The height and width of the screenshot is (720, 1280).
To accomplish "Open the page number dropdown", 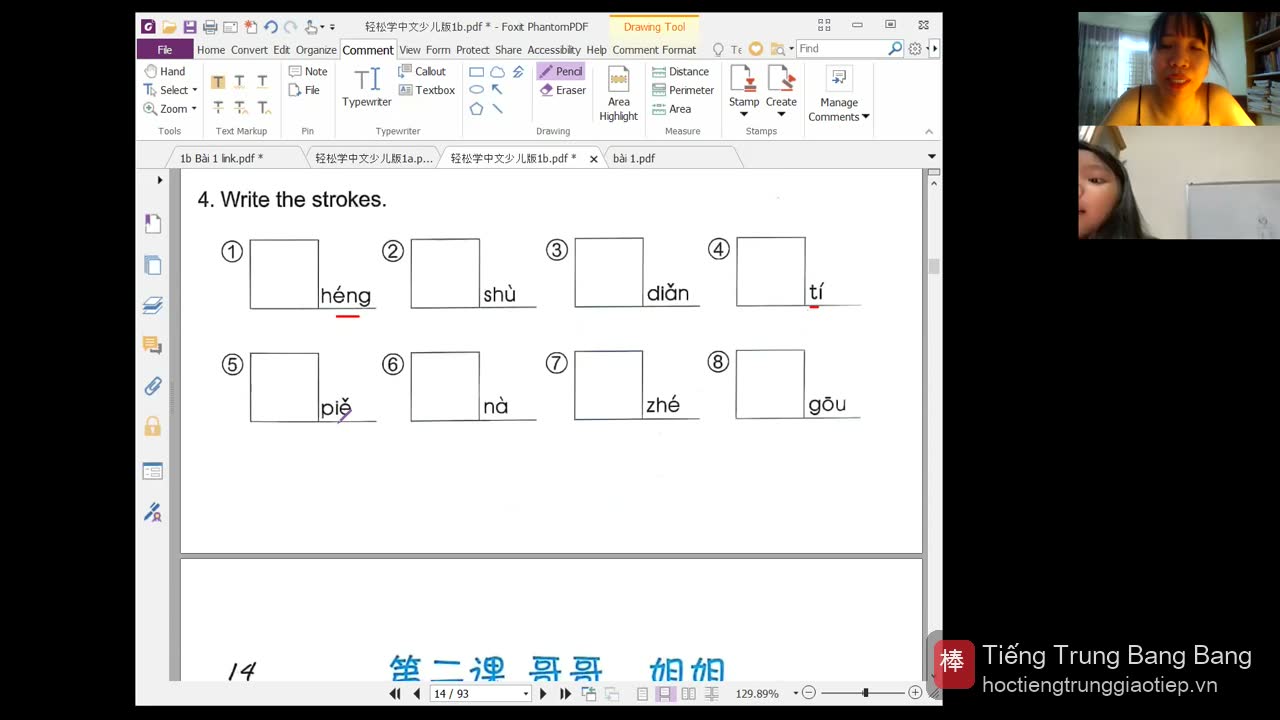I will tap(526, 693).
